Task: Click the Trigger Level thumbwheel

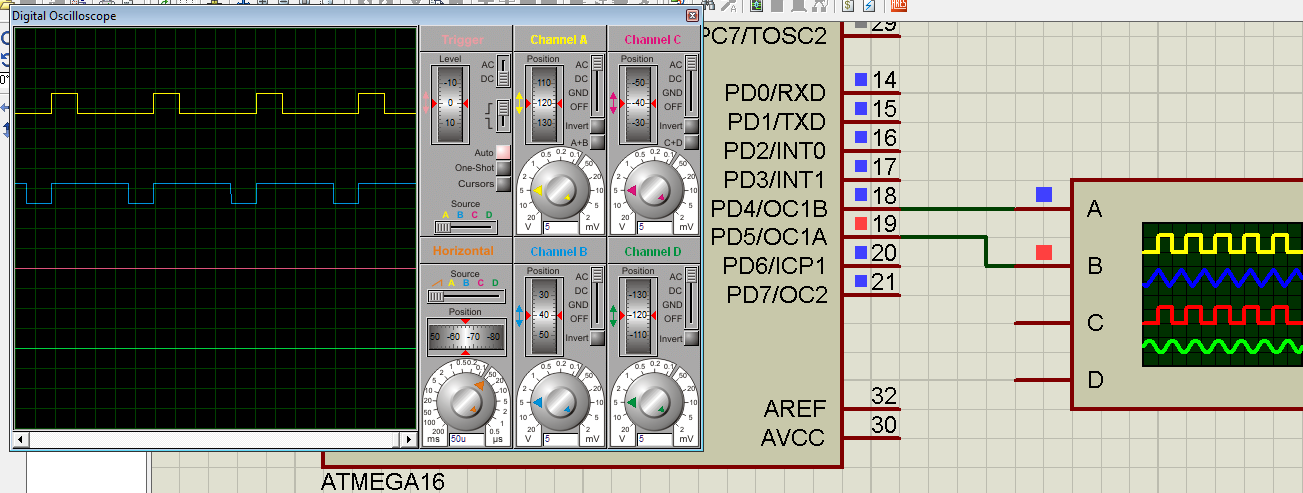Action: [x=450, y=103]
